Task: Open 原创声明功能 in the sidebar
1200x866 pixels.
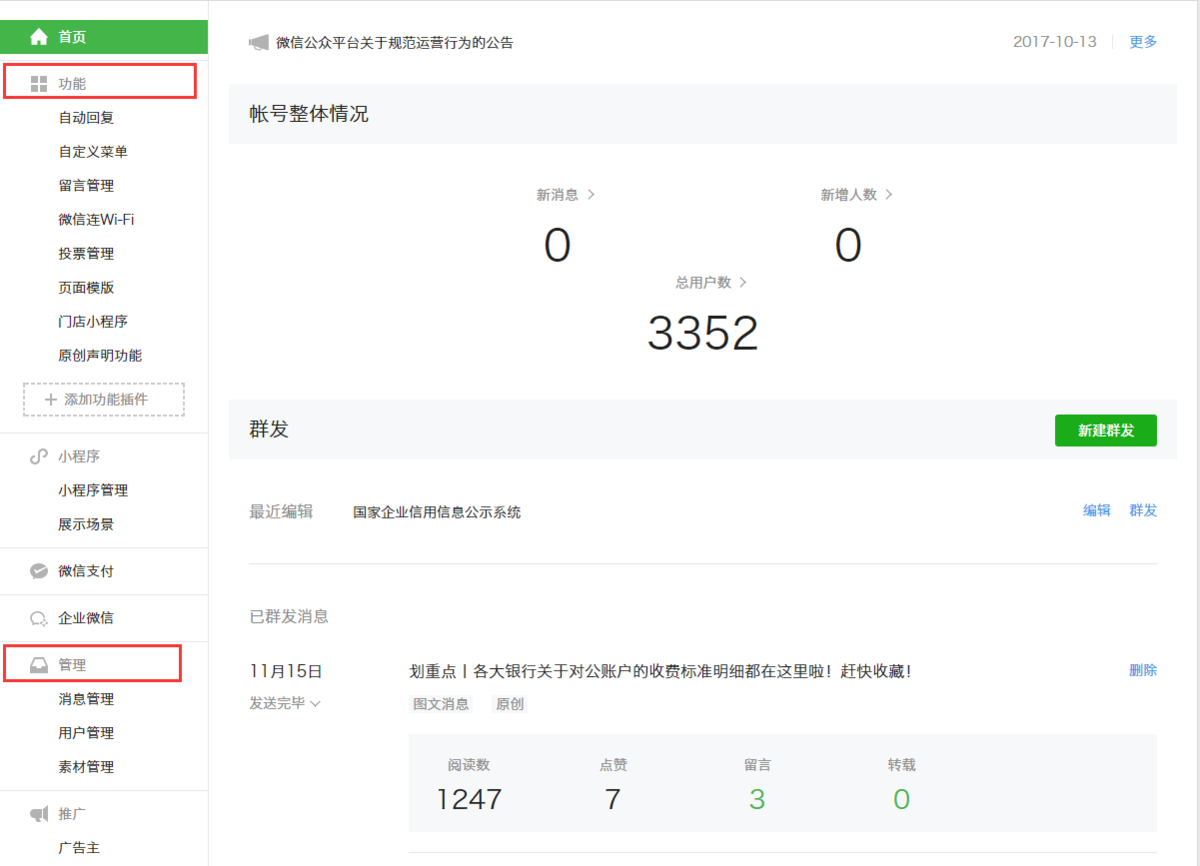Action: pyautogui.click(x=100, y=356)
